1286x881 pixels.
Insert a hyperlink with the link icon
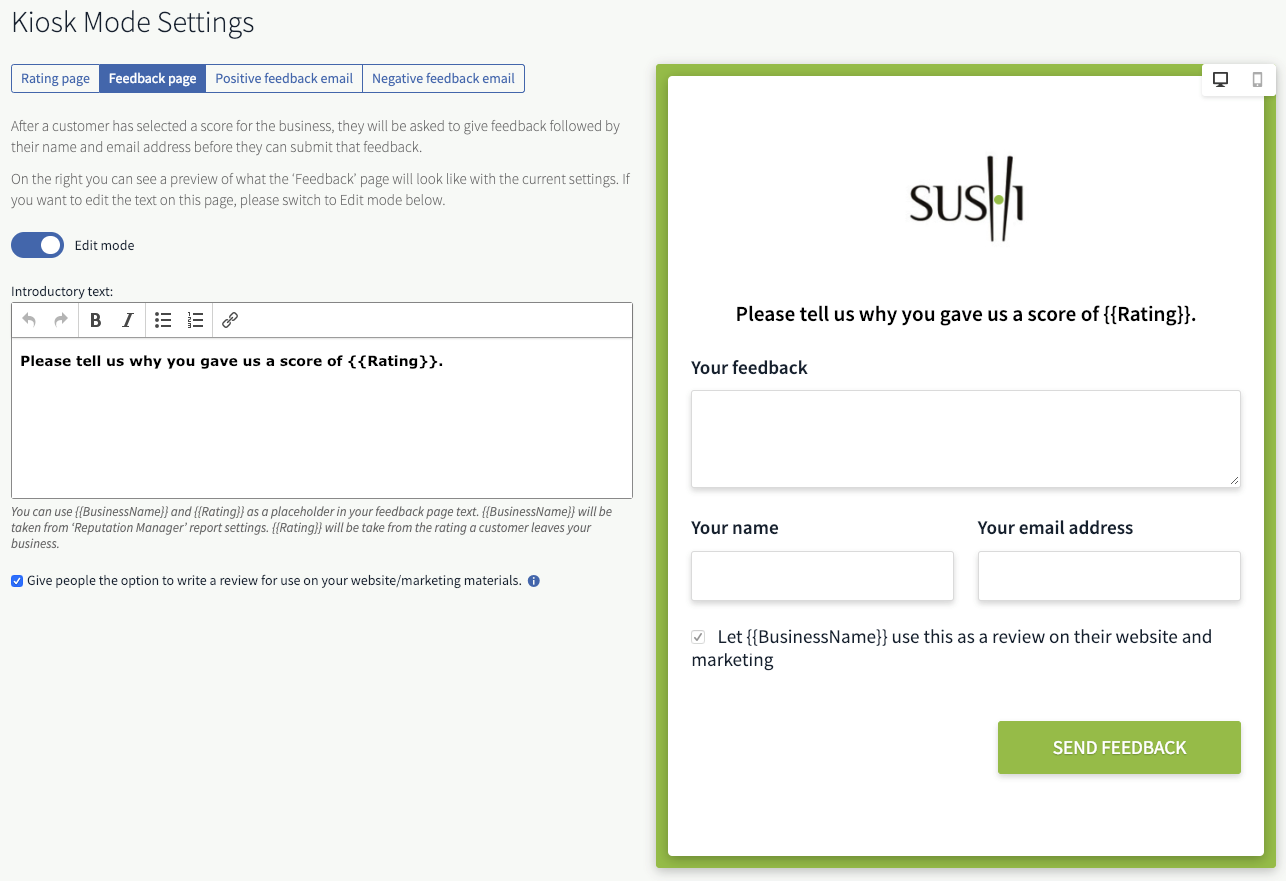coord(230,320)
